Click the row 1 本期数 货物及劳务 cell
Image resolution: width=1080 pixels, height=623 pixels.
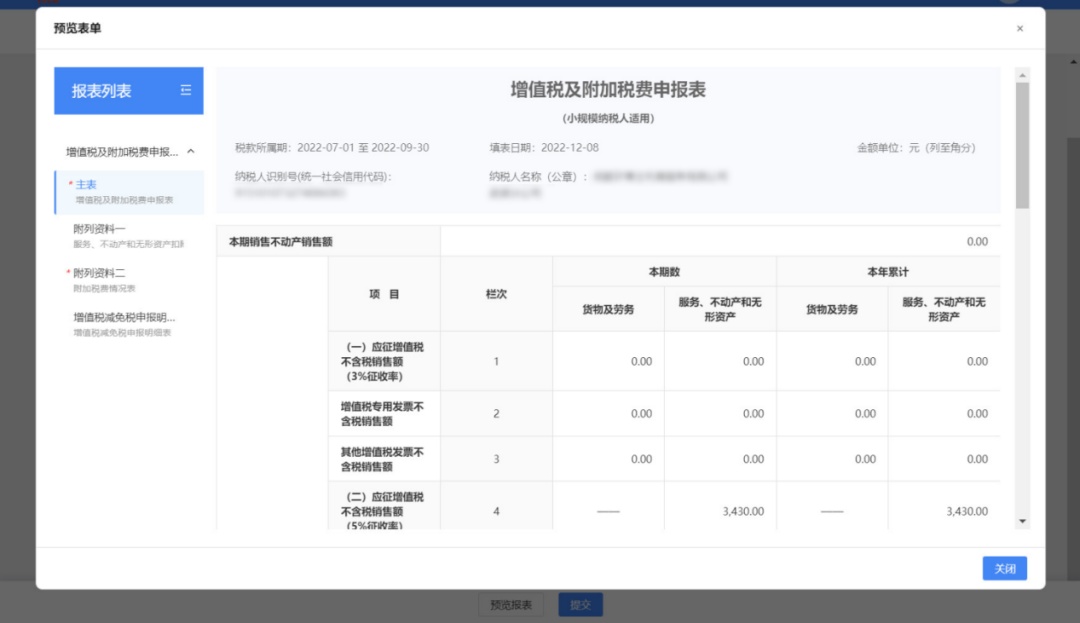click(x=608, y=361)
